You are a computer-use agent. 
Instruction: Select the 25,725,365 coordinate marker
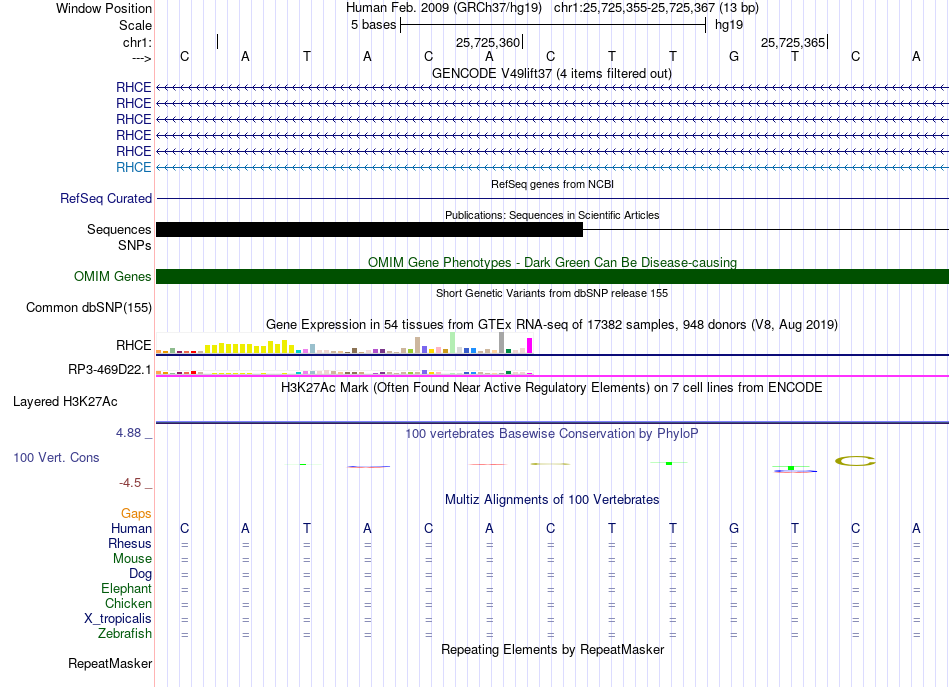pyautogui.click(x=793, y=42)
